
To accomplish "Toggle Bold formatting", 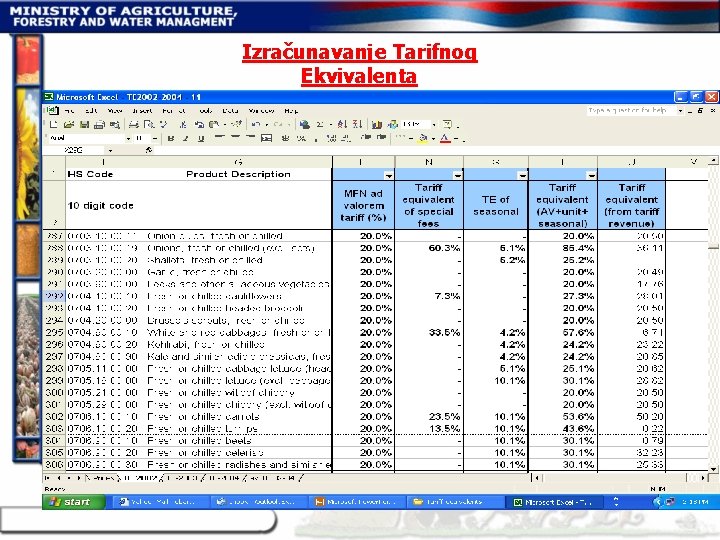I will coord(171,138).
